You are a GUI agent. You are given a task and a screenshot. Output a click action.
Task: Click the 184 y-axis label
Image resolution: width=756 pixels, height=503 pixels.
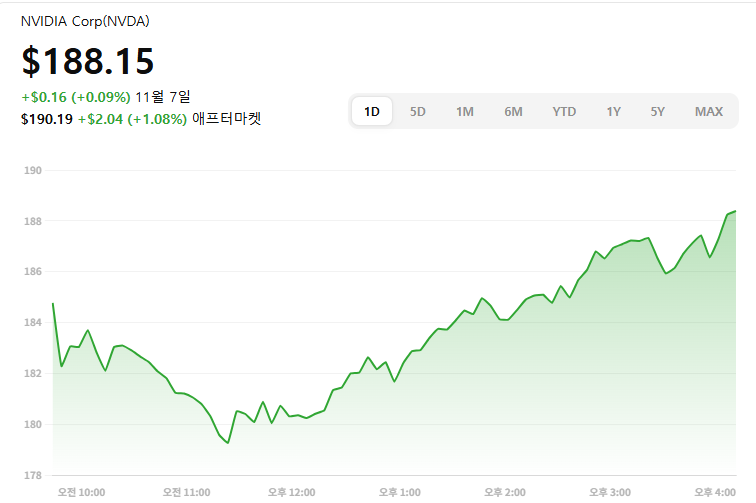click(x=33, y=322)
